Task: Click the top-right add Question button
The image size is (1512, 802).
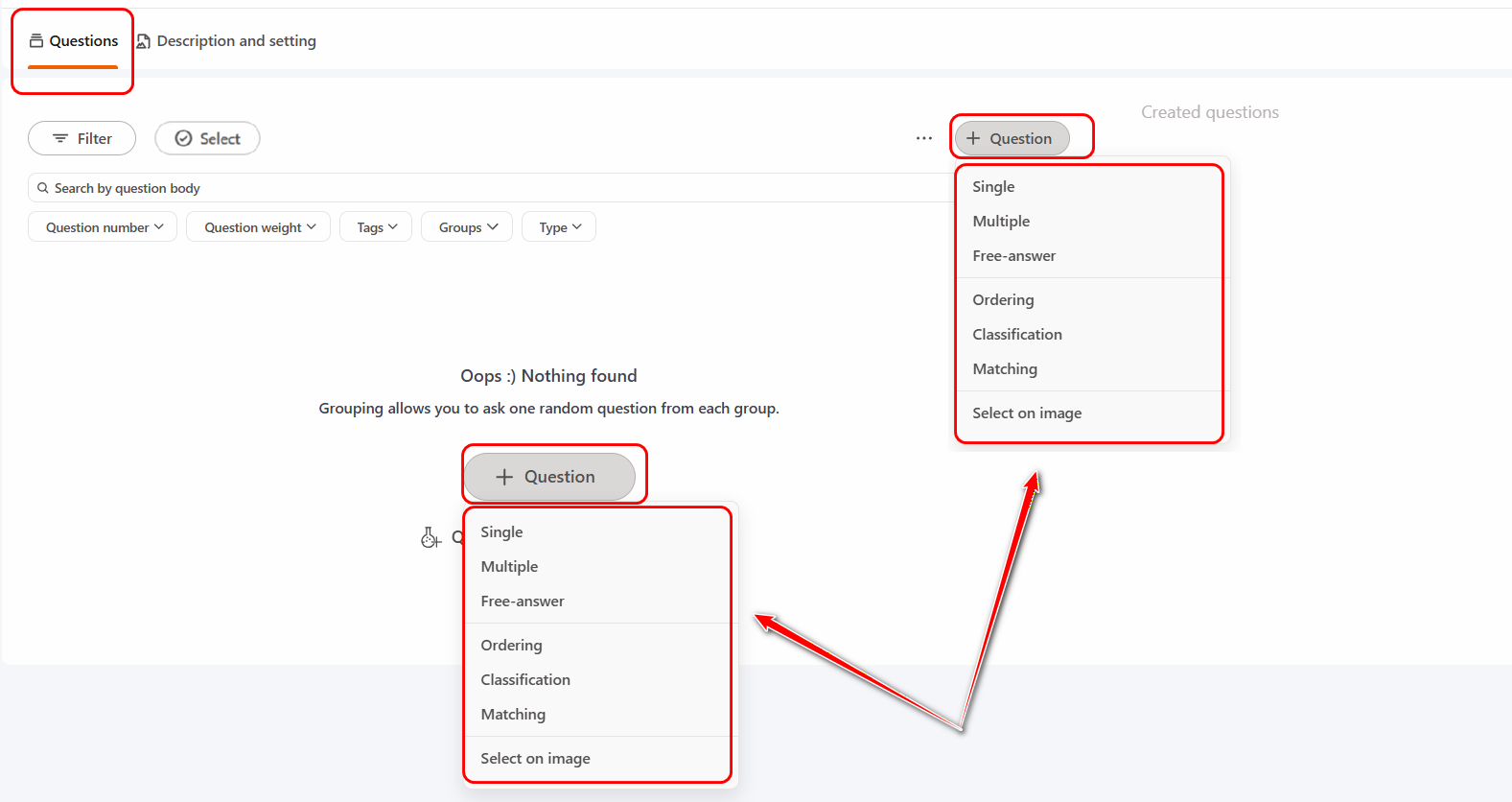Action: (x=1011, y=138)
